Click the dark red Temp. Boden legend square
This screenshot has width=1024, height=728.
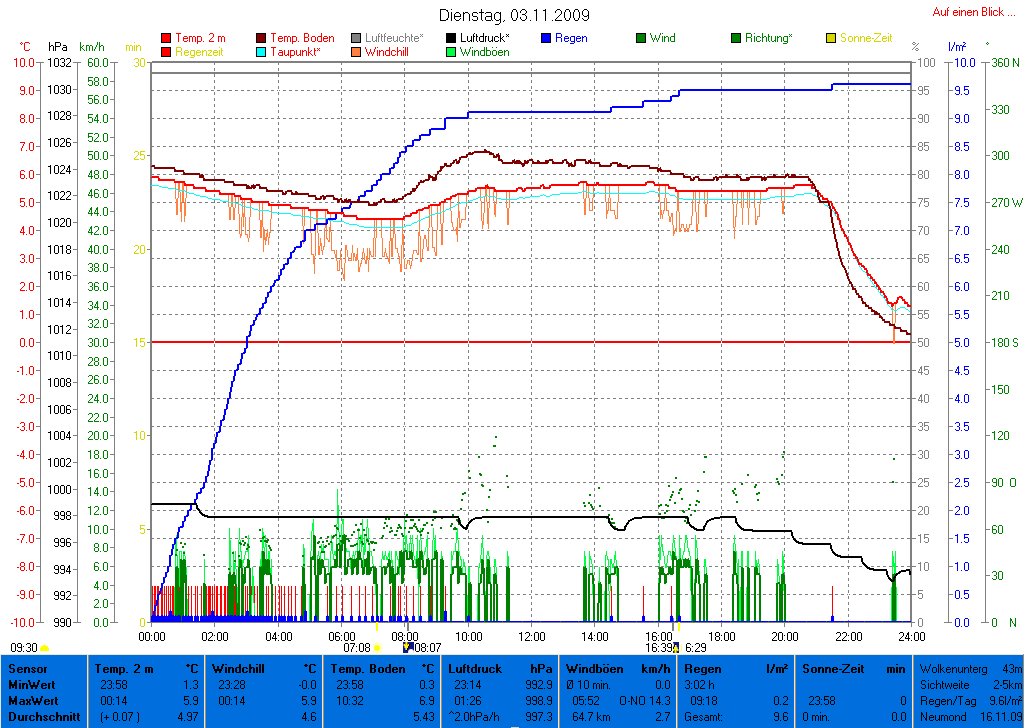click(262, 38)
